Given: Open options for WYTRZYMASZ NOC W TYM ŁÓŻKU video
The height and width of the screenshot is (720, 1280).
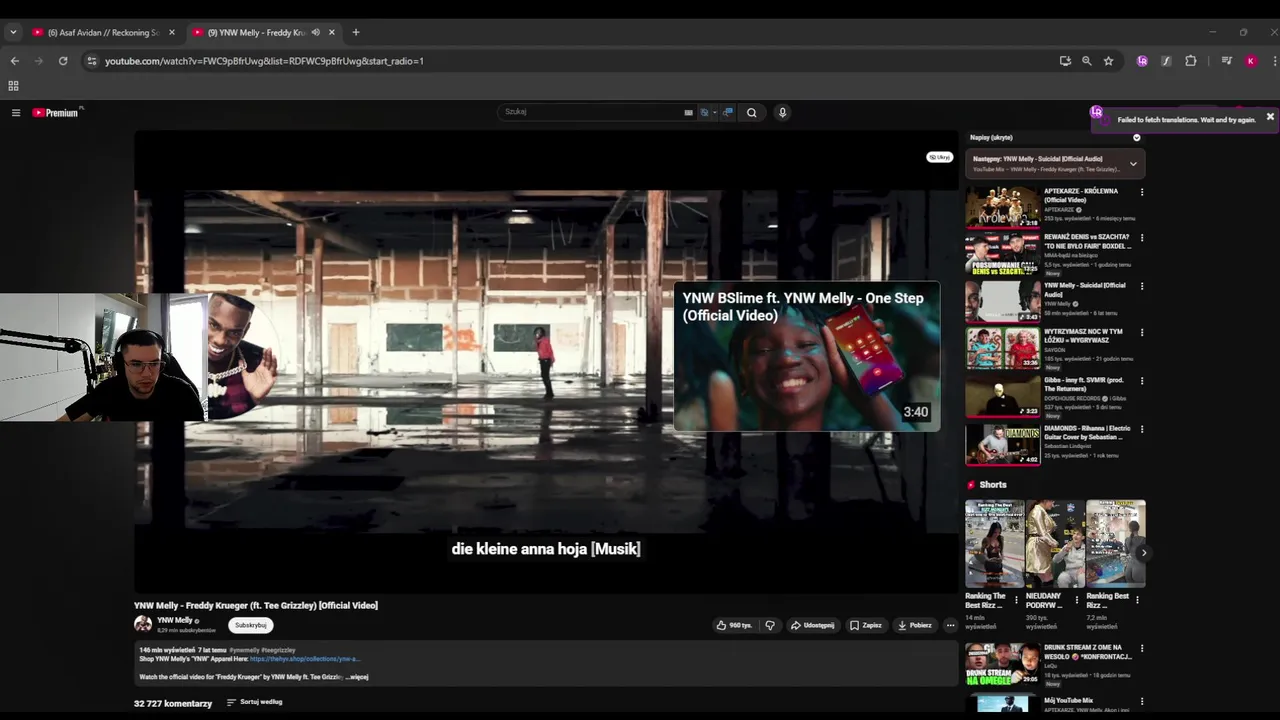Looking at the screenshot, I should point(1141,332).
